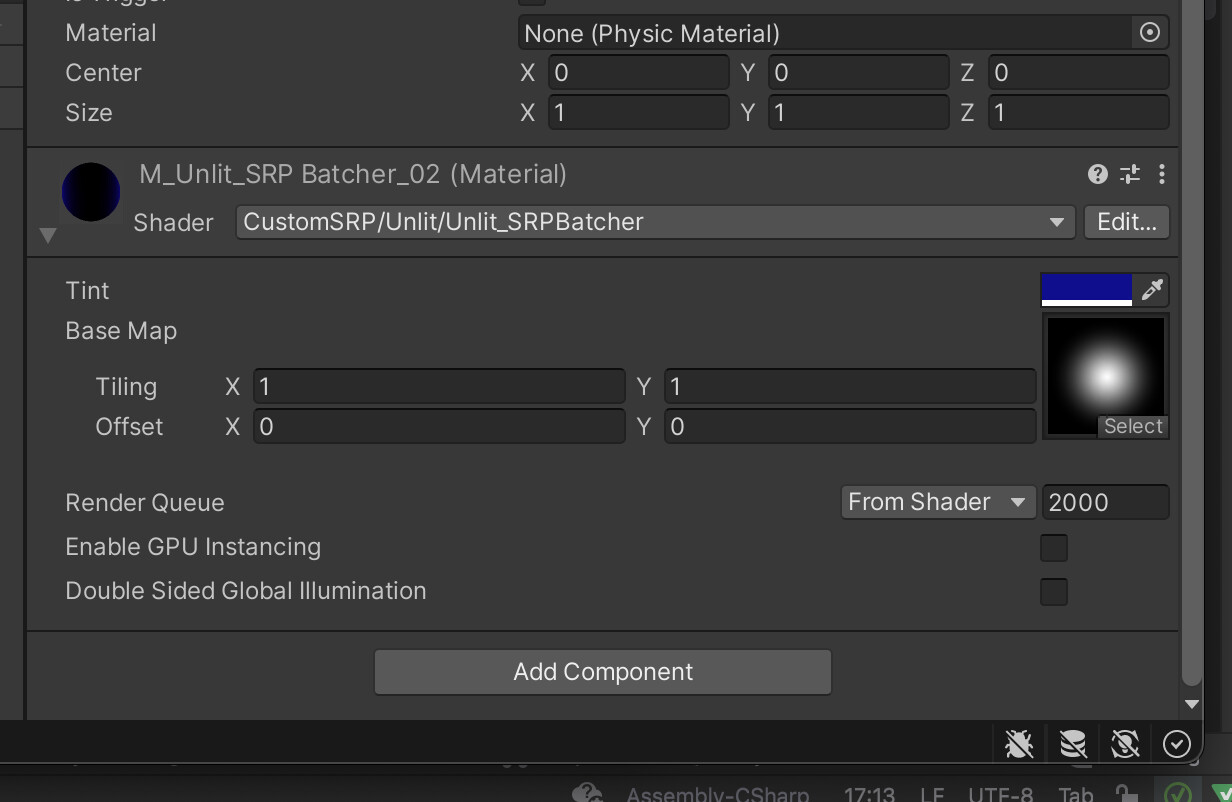The width and height of the screenshot is (1232, 802).
Task: Click the Center X input field
Action: pyautogui.click(x=638, y=73)
